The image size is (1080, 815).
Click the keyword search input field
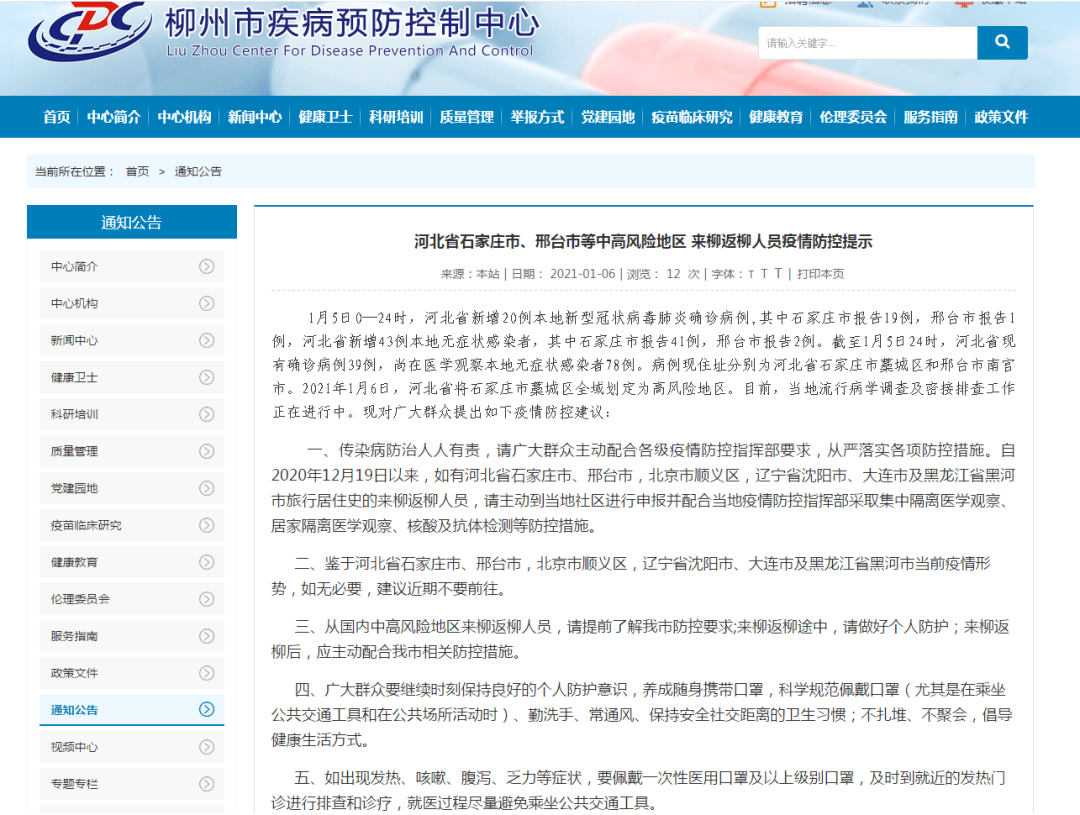(x=866, y=43)
